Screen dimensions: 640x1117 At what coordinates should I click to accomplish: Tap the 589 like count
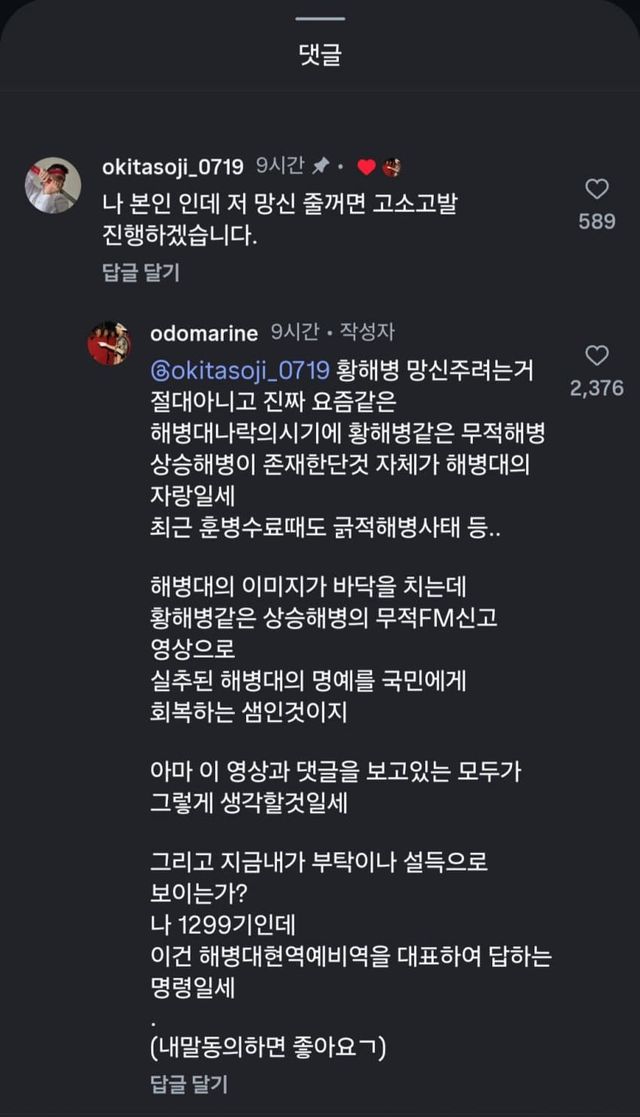click(x=597, y=221)
